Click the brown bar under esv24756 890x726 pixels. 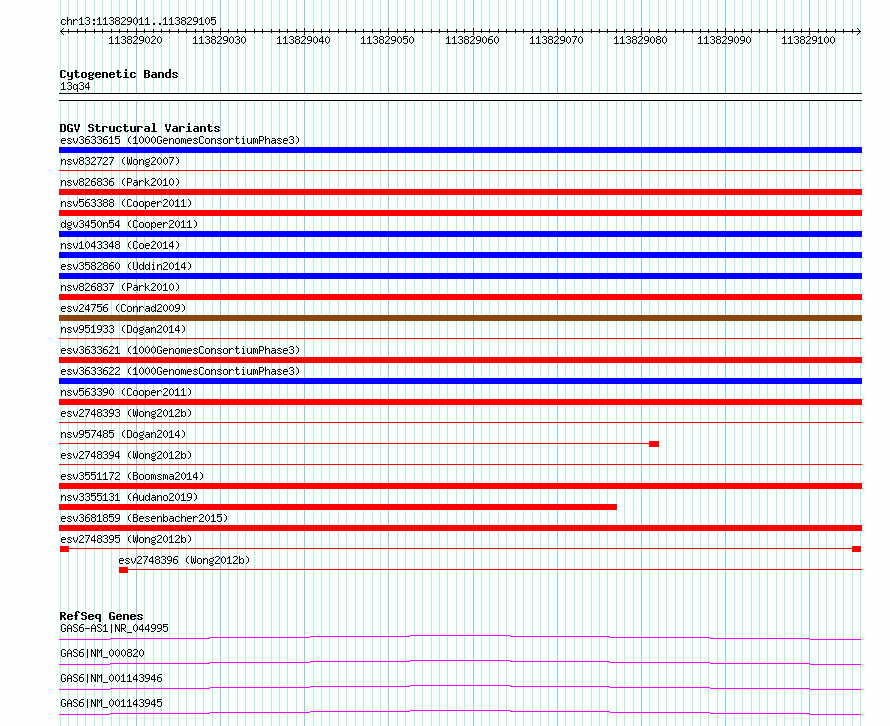pyautogui.click(x=460, y=318)
